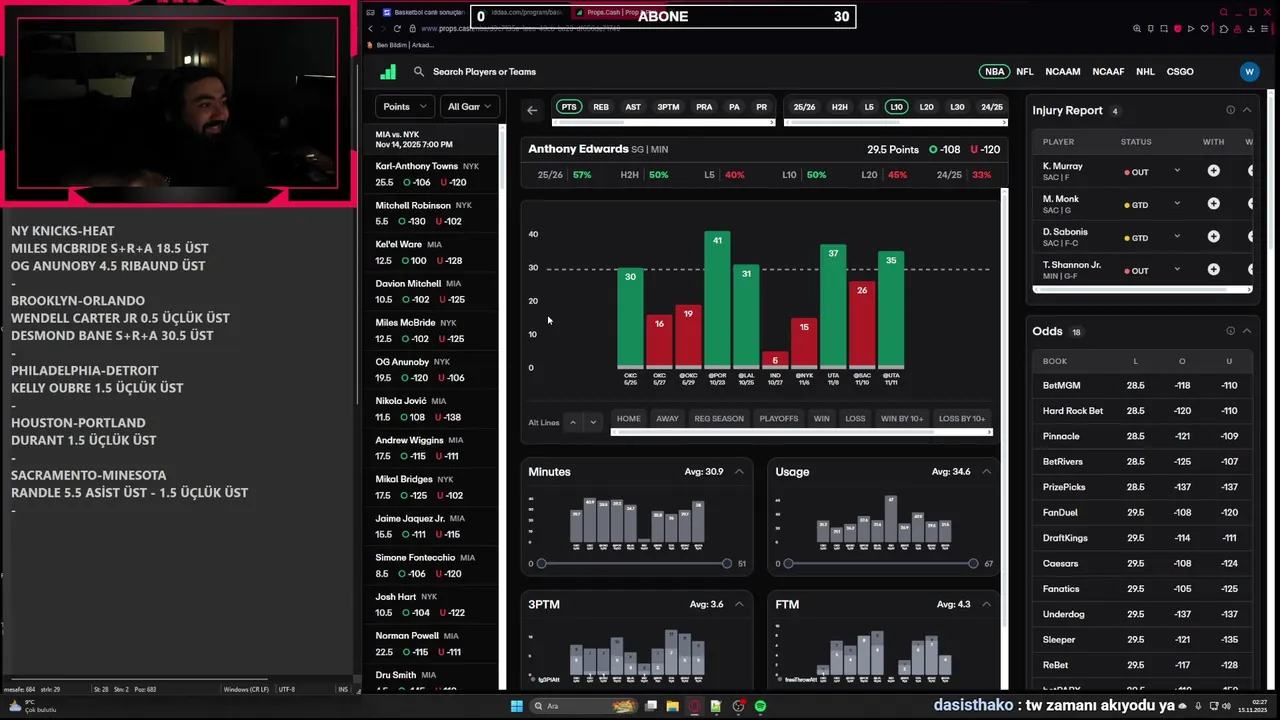The image size is (1280, 720).
Task: Toggle the H2H game range filter
Action: (x=840, y=107)
